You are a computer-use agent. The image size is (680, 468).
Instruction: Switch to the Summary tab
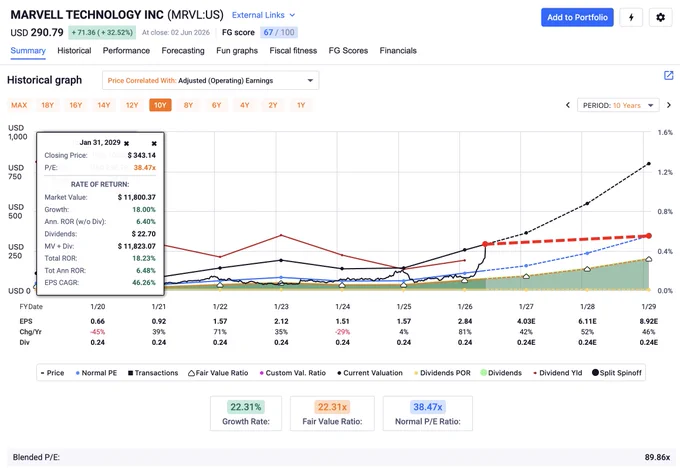point(28,51)
